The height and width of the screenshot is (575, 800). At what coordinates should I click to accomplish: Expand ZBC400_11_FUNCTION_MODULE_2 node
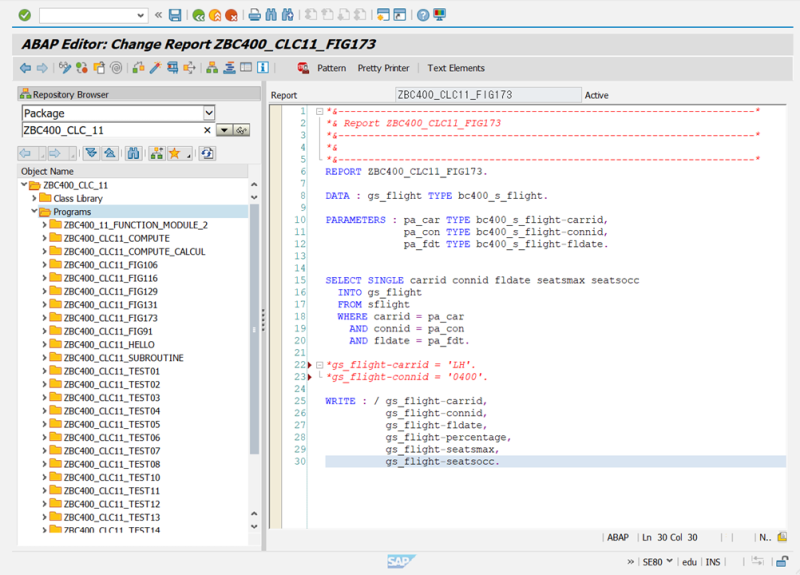(x=44, y=224)
